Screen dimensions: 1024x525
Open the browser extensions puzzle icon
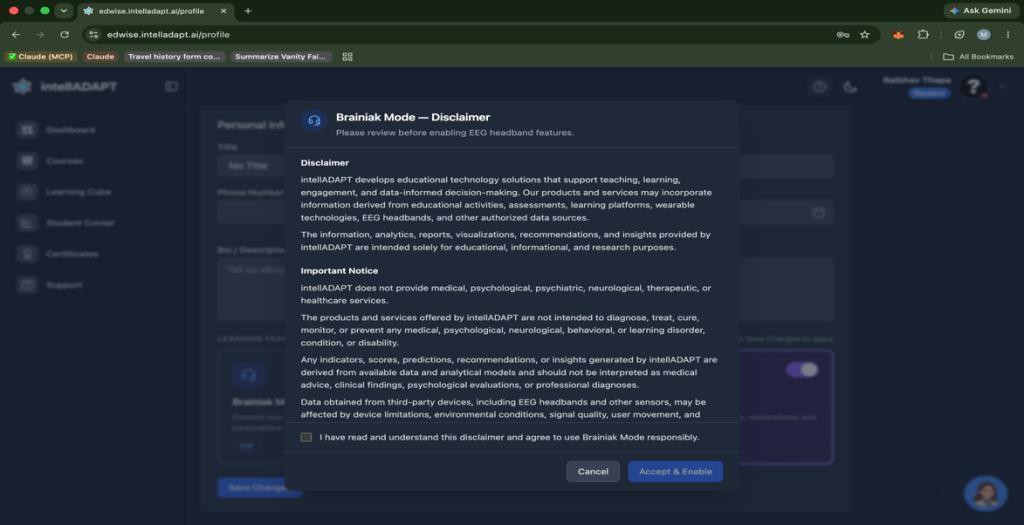[923, 35]
